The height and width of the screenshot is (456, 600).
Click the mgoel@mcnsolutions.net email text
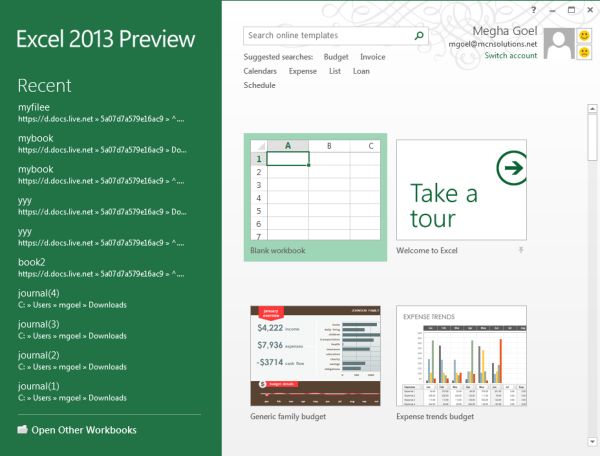493,44
